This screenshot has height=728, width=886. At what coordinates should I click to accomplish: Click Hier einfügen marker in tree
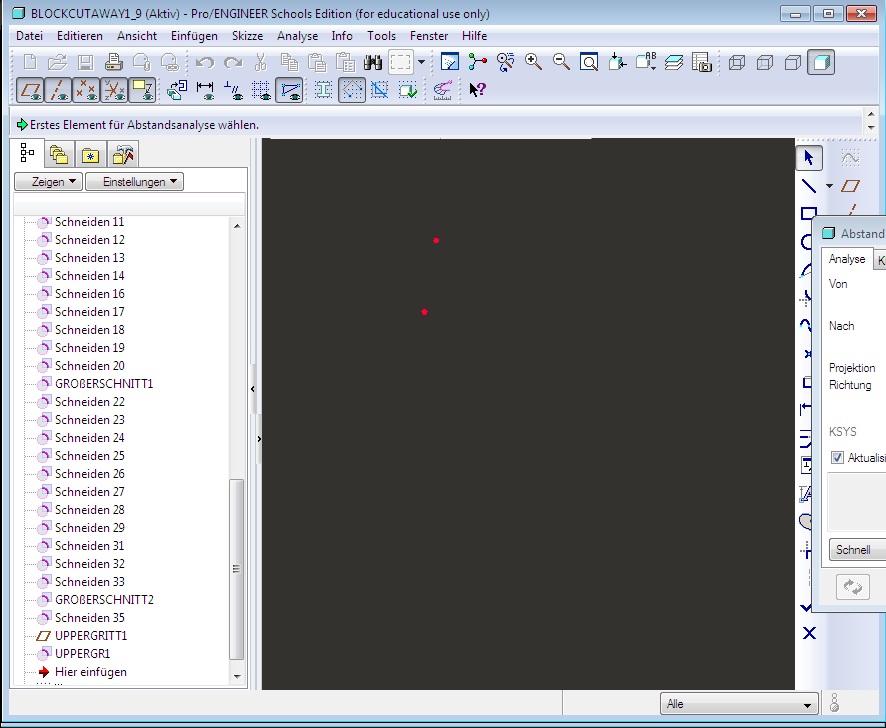pos(90,671)
